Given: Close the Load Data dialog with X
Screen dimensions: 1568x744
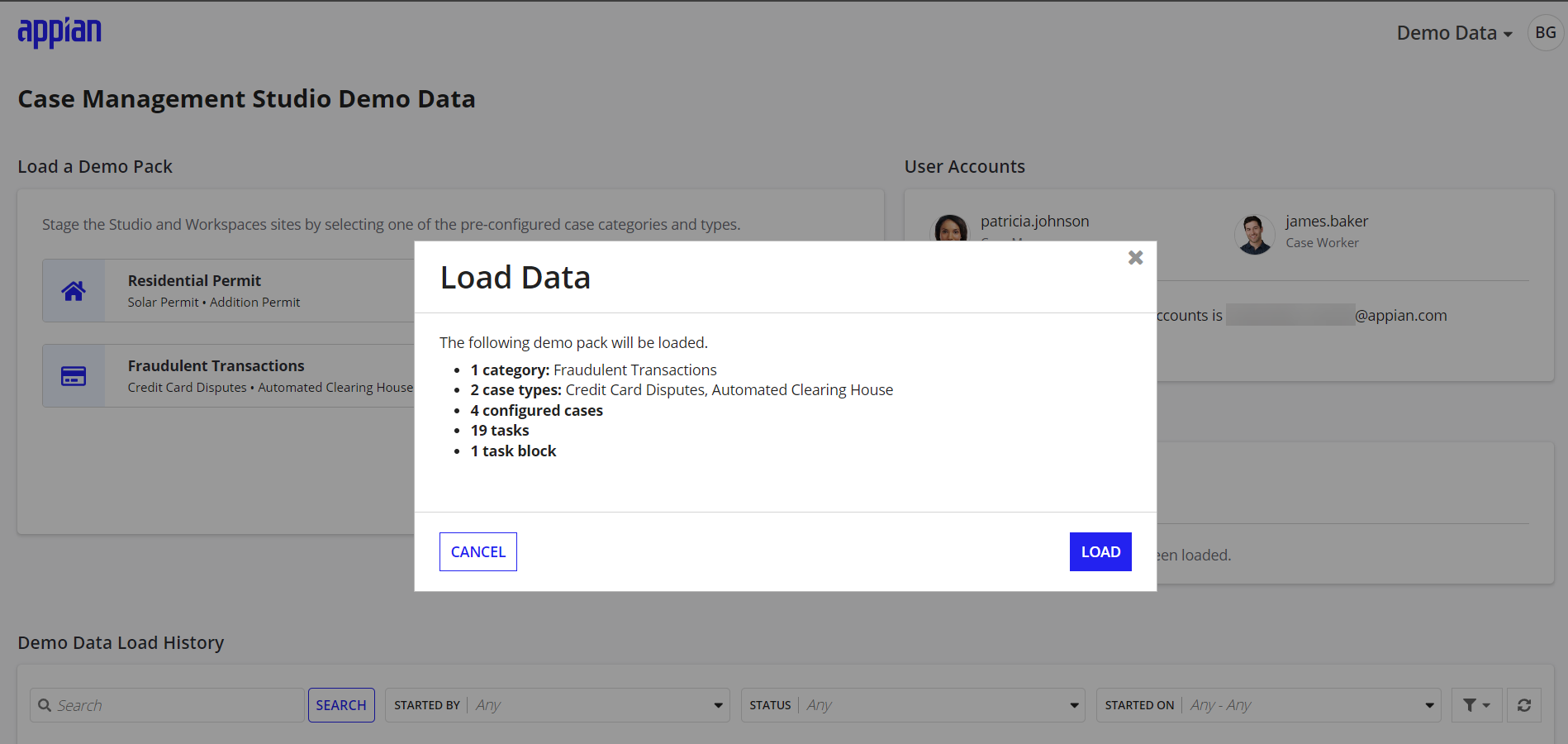Looking at the screenshot, I should pos(1135,258).
